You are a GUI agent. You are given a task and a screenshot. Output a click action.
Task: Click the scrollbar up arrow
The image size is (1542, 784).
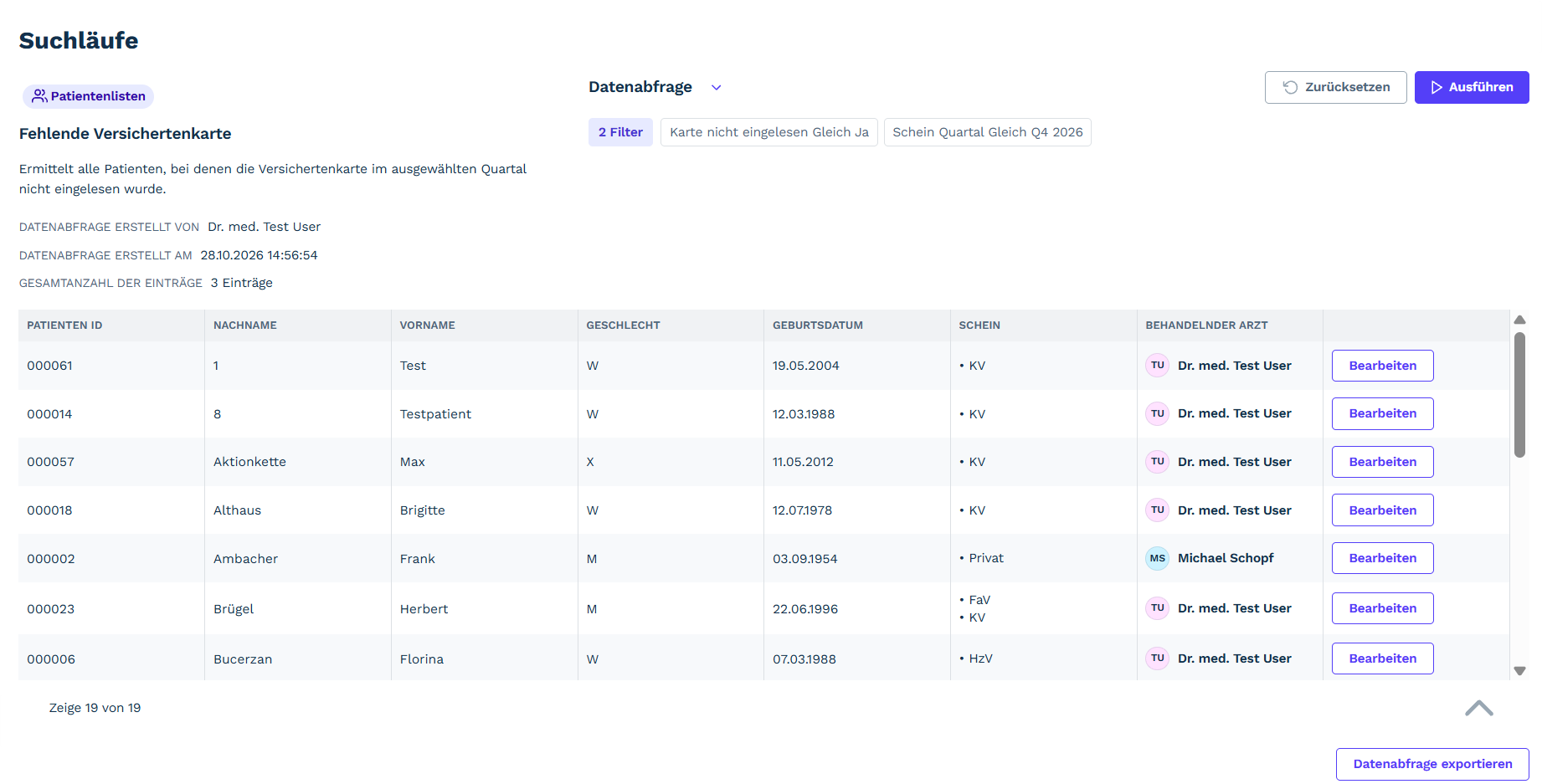1519,320
